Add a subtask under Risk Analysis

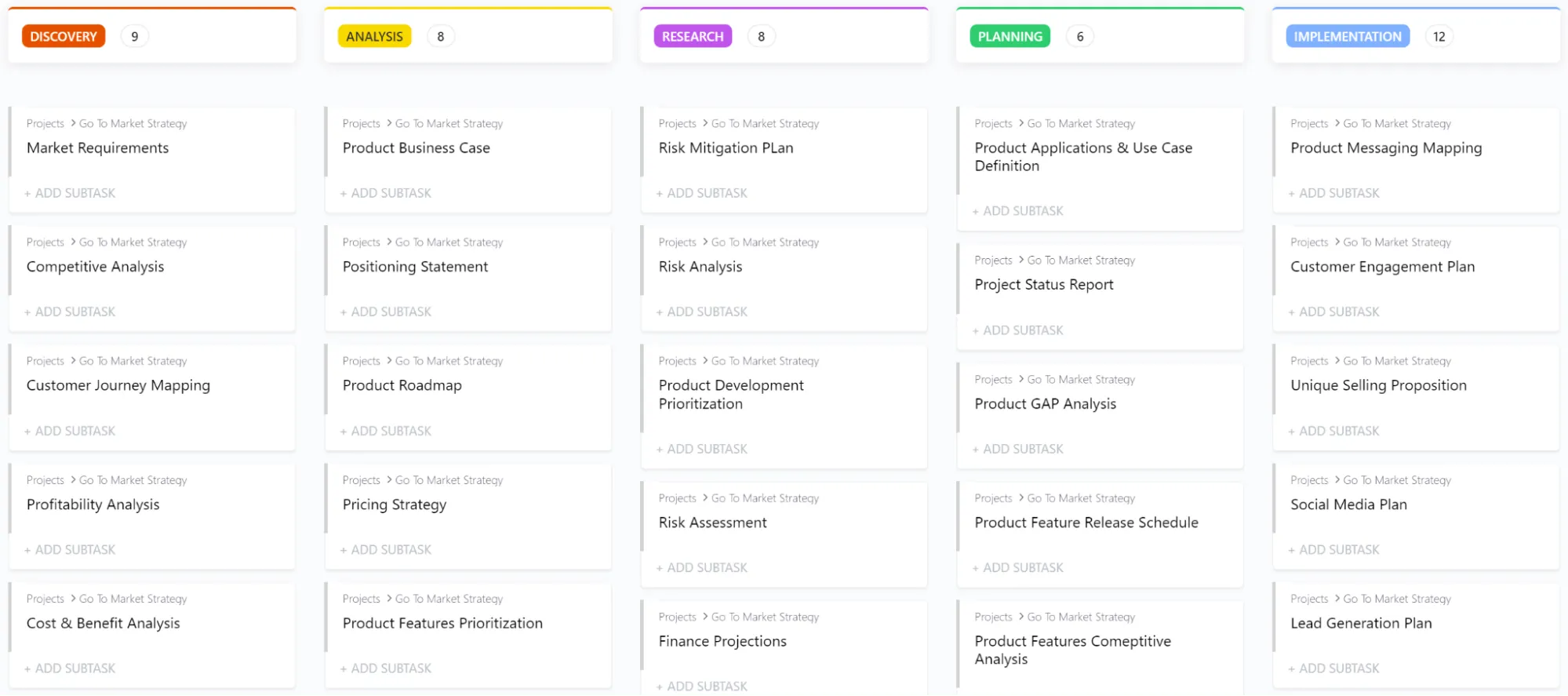[x=702, y=312]
